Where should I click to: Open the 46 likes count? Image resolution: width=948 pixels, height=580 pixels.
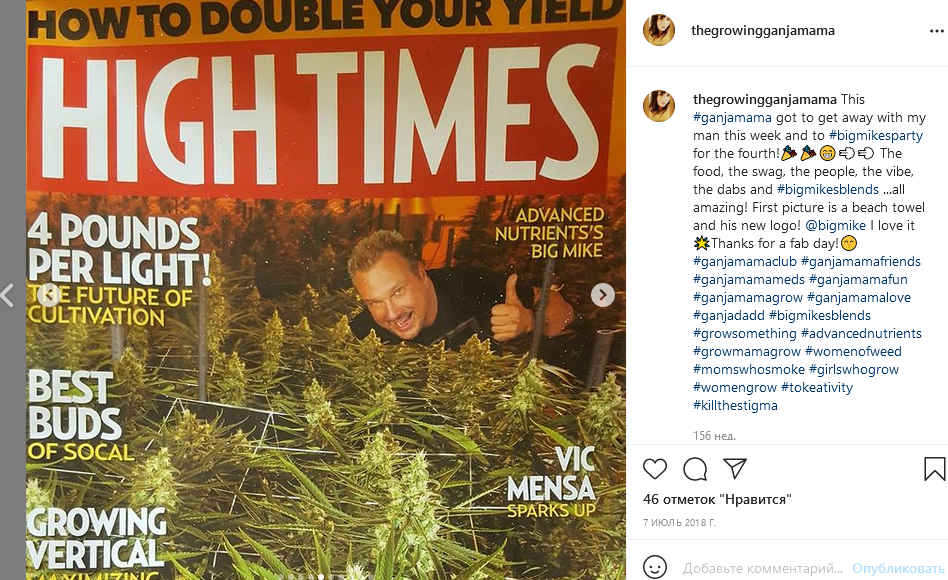click(x=717, y=500)
